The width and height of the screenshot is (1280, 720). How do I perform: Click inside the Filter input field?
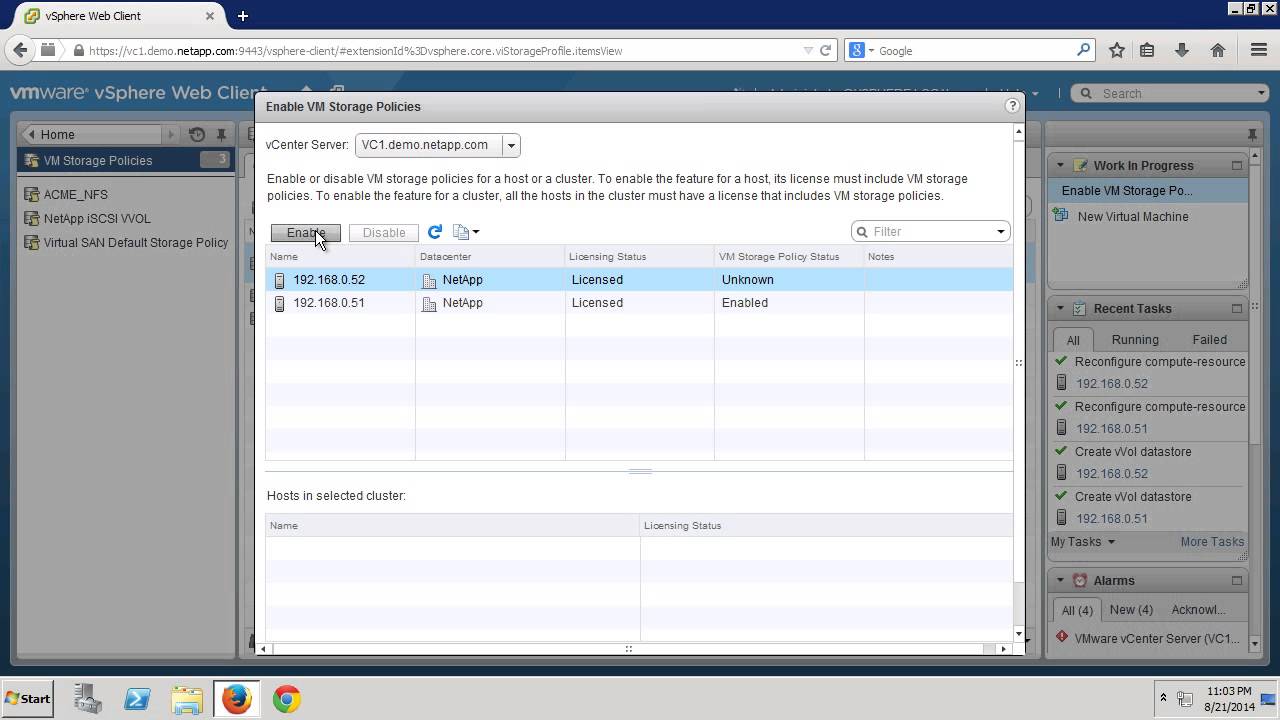[x=930, y=232]
